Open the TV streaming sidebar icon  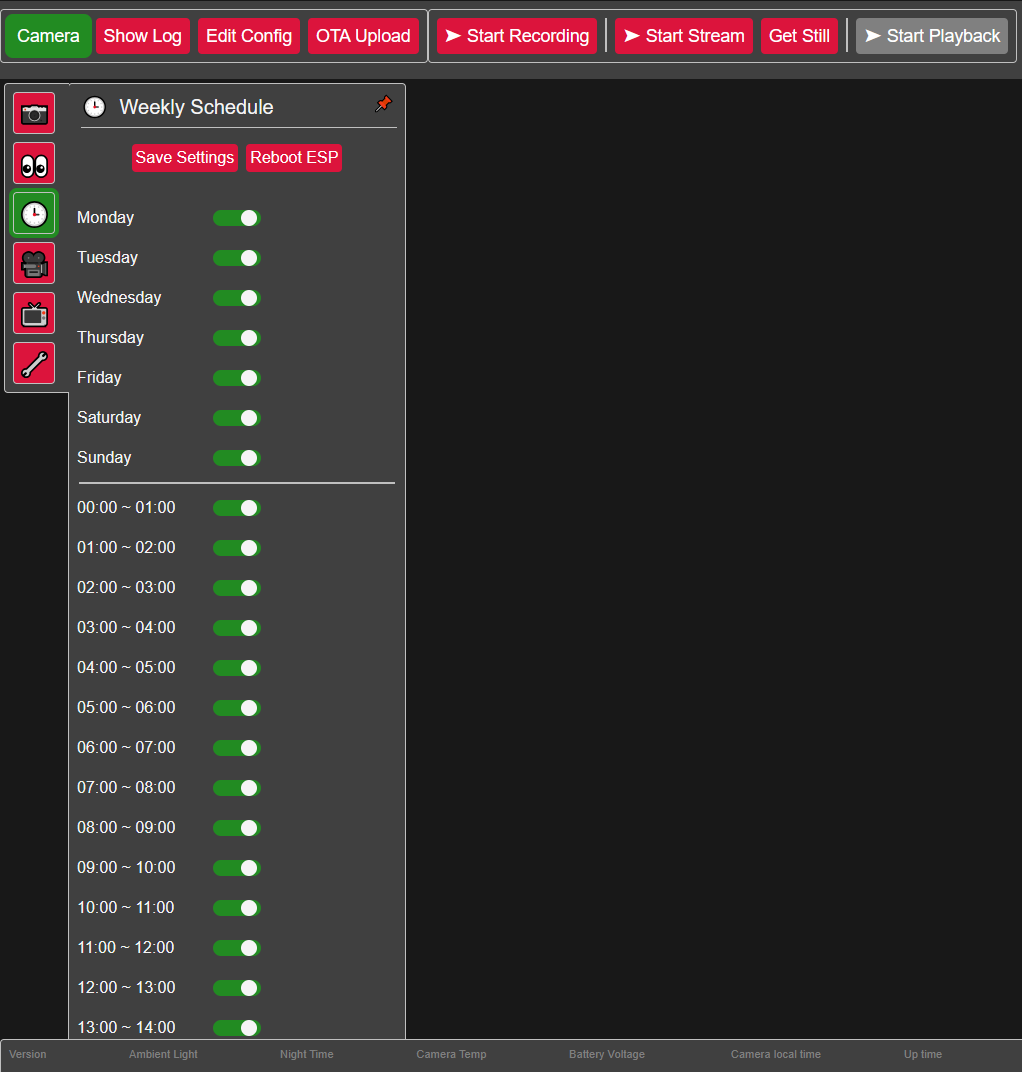coord(34,313)
